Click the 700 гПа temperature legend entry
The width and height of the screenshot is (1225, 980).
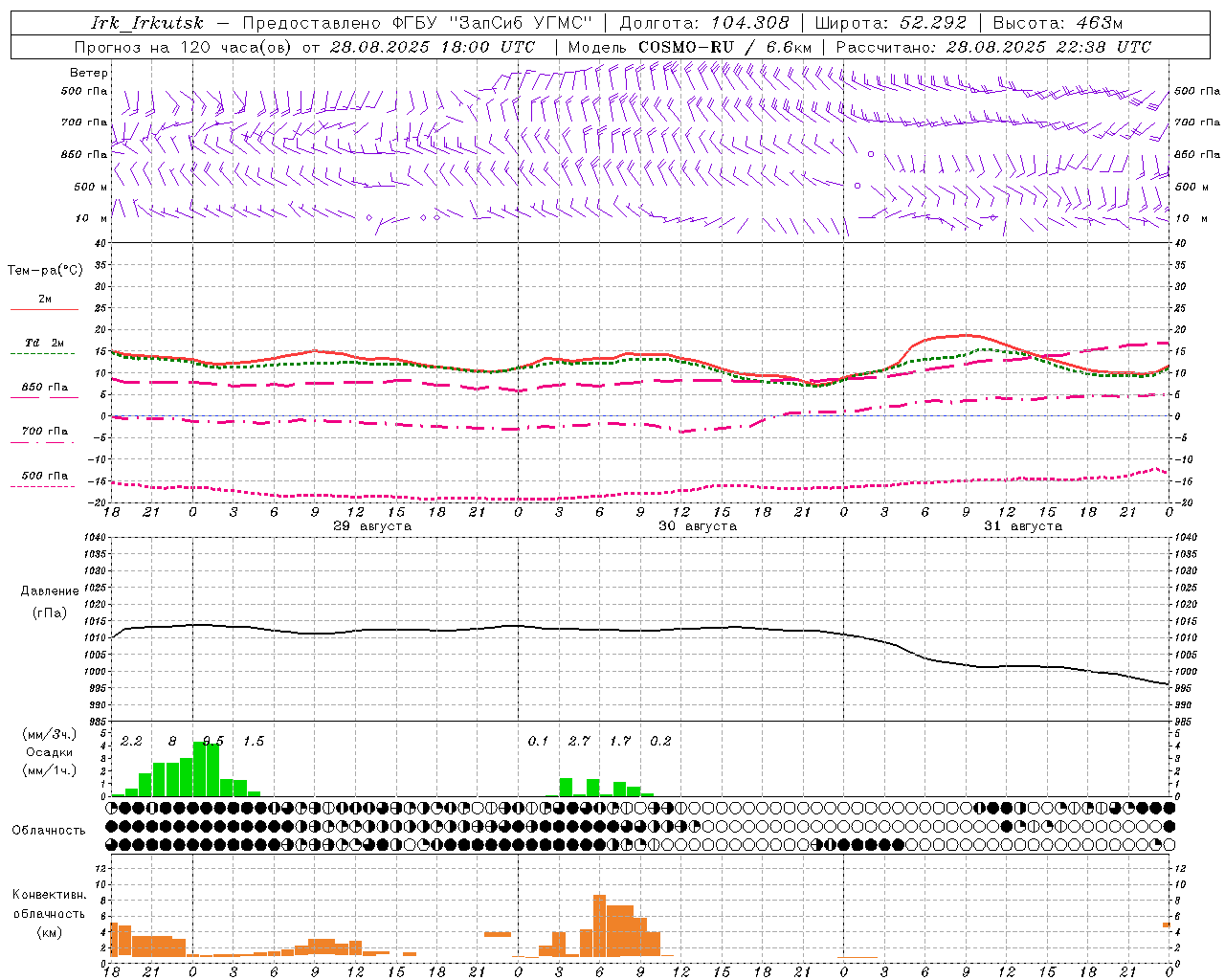pyautogui.click(x=45, y=432)
